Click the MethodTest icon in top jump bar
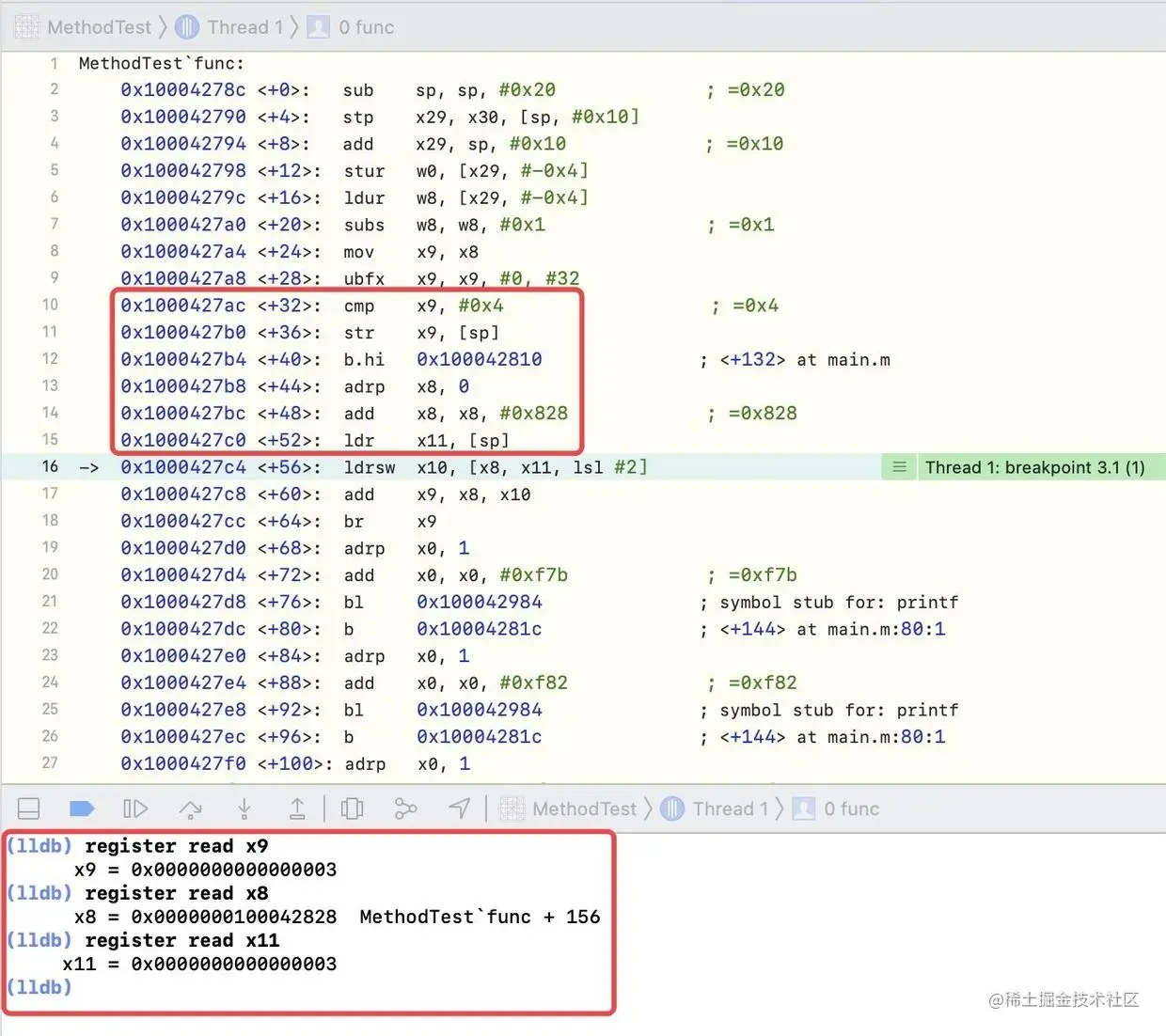 tap(27, 27)
